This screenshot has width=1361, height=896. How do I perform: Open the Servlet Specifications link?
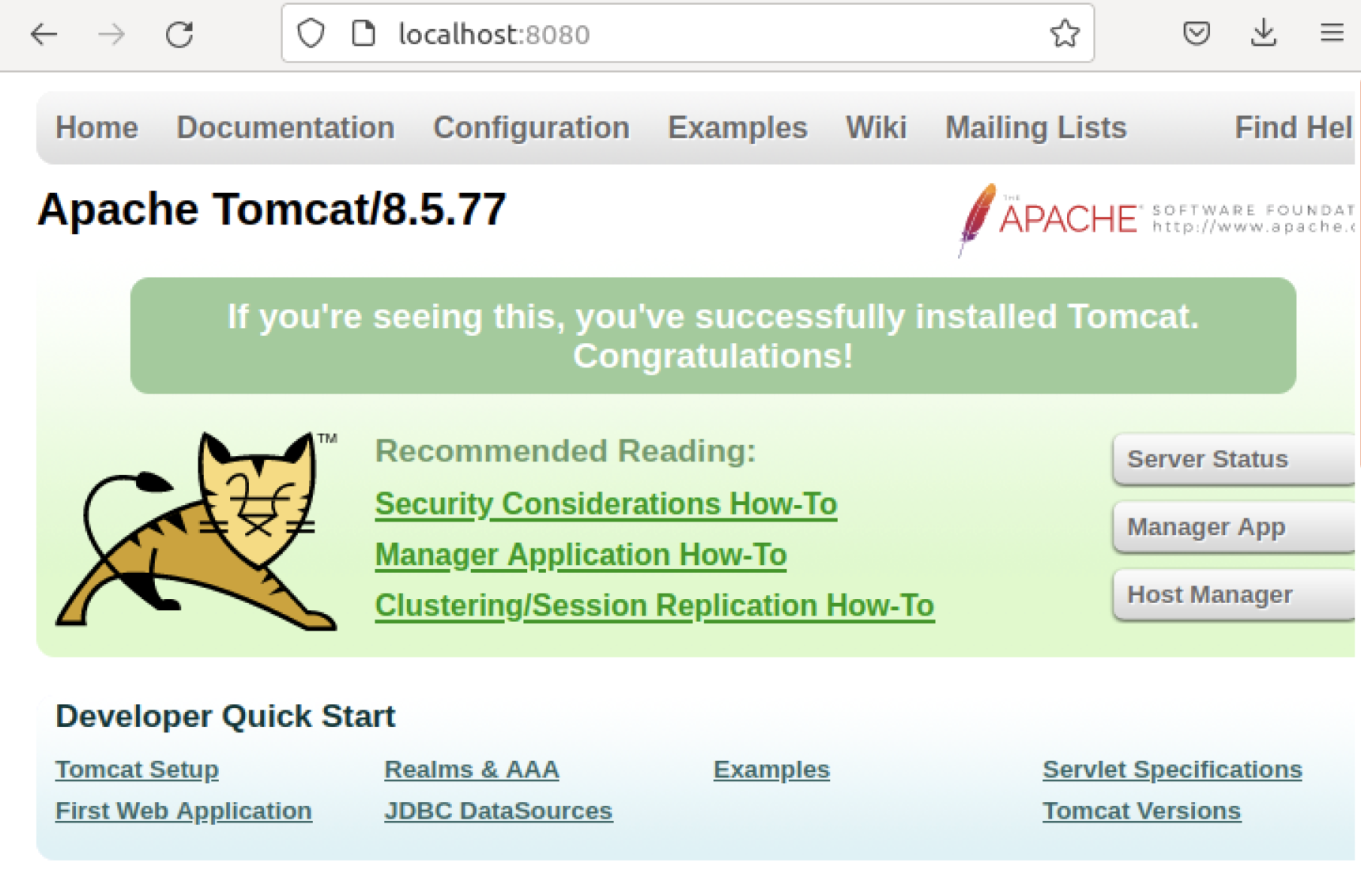(x=1172, y=770)
